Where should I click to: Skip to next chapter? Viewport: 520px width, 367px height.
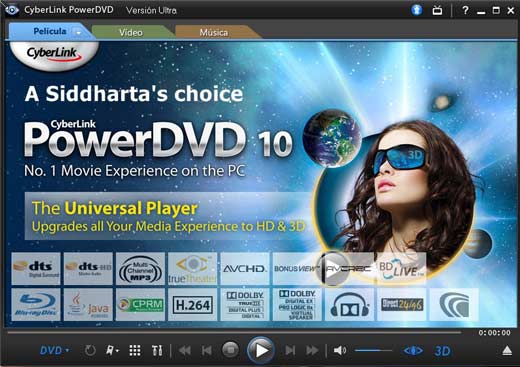coord(290,351)
